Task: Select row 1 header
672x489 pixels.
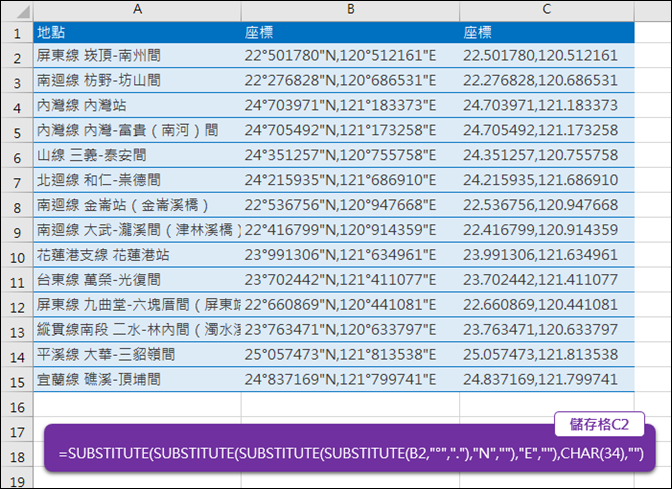Action: coord(17,33)
